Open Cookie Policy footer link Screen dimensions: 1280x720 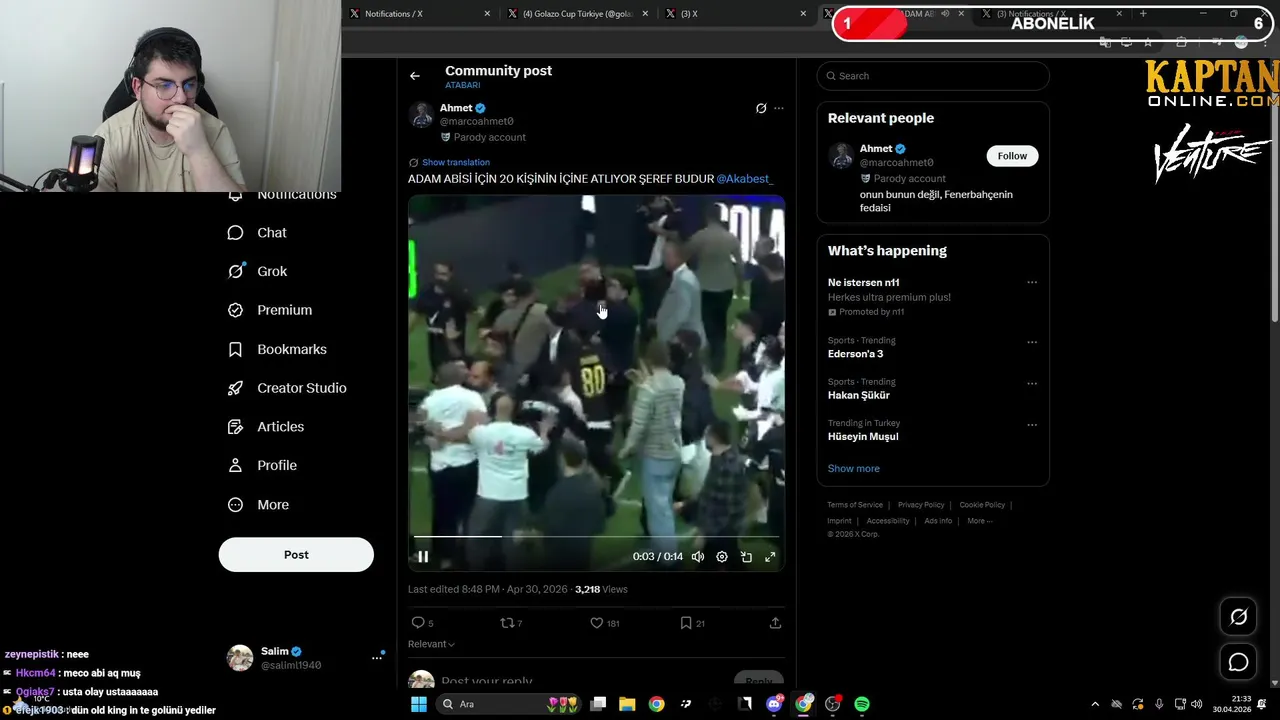tap(982, 506)
